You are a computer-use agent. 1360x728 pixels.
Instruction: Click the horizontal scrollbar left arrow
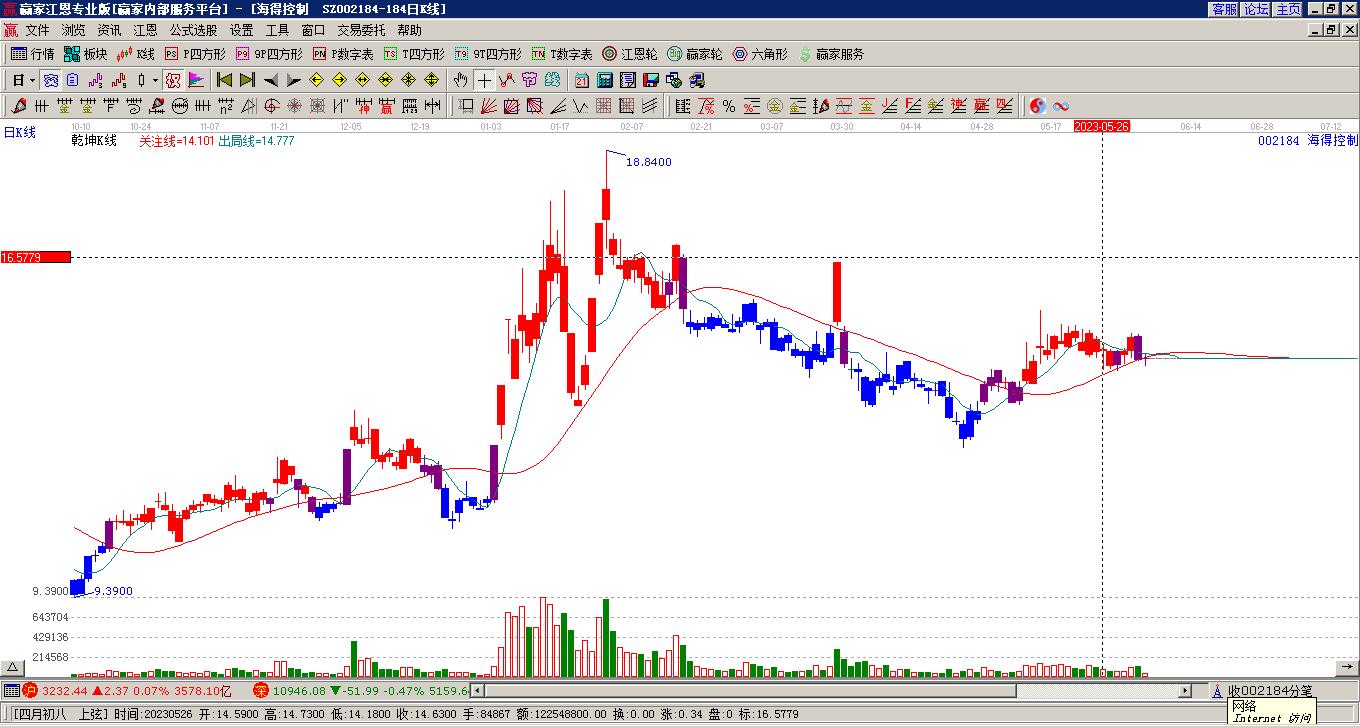click(x=478, y=690)
